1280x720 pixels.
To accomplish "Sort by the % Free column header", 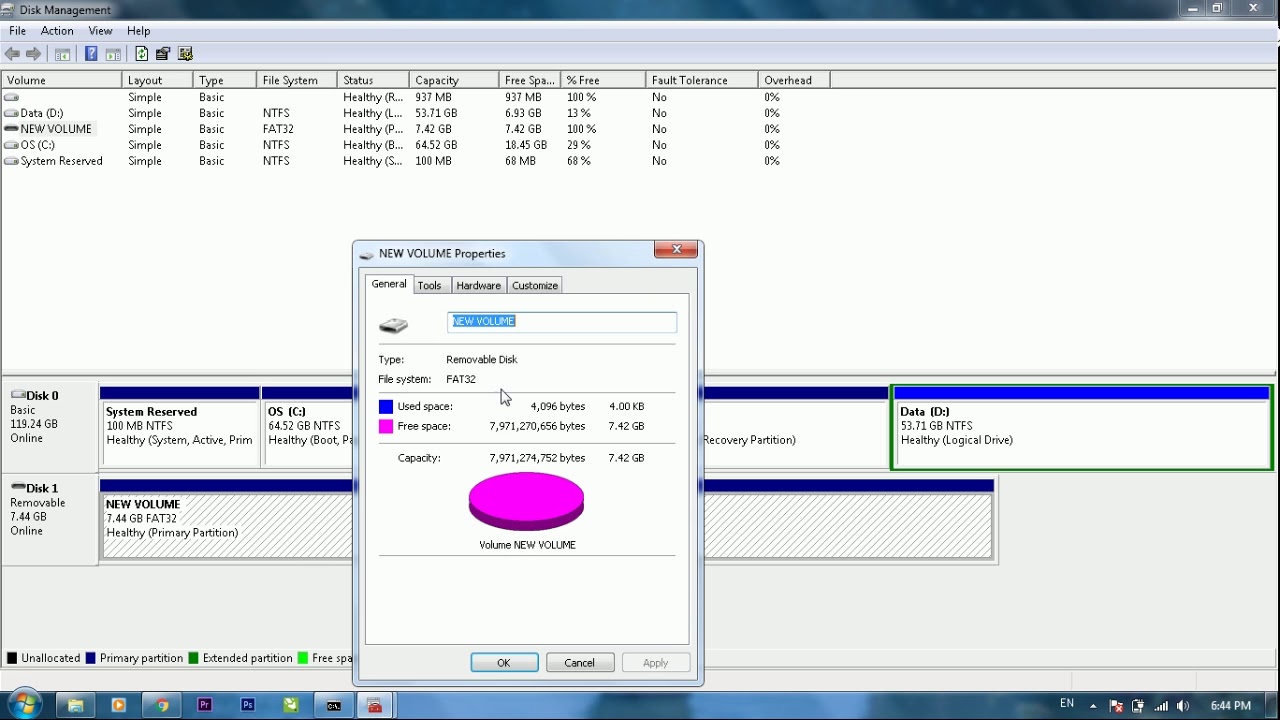I will tap(603, 80).
